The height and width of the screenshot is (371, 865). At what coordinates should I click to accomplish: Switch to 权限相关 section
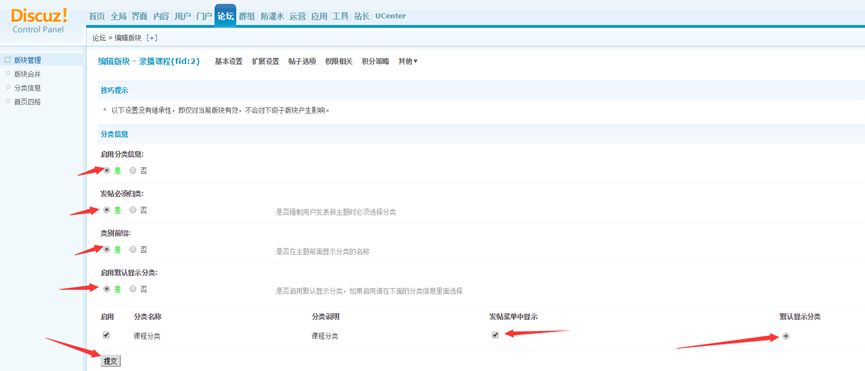(339, 61)
